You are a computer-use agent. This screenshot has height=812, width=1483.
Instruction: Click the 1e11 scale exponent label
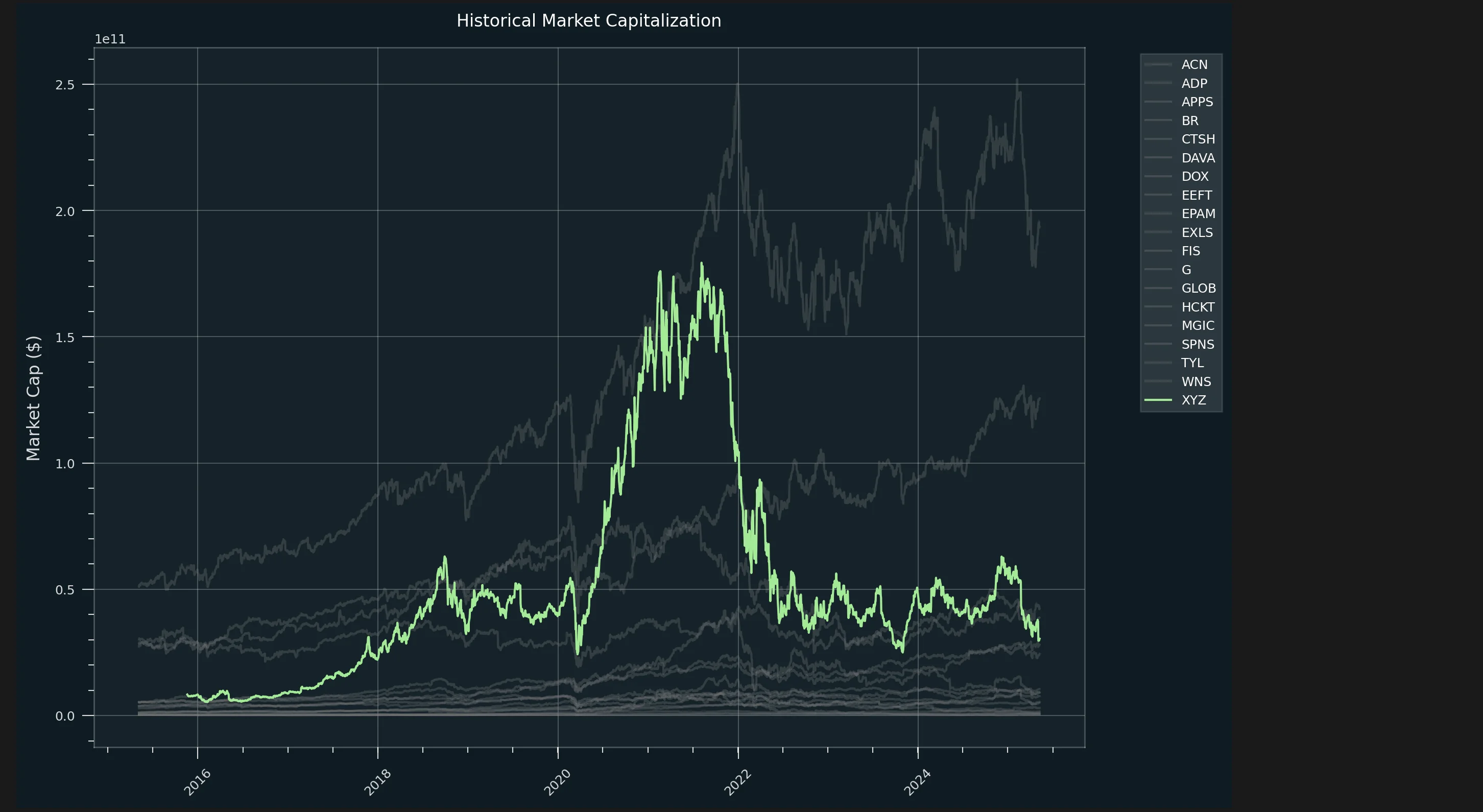point(110,39)
